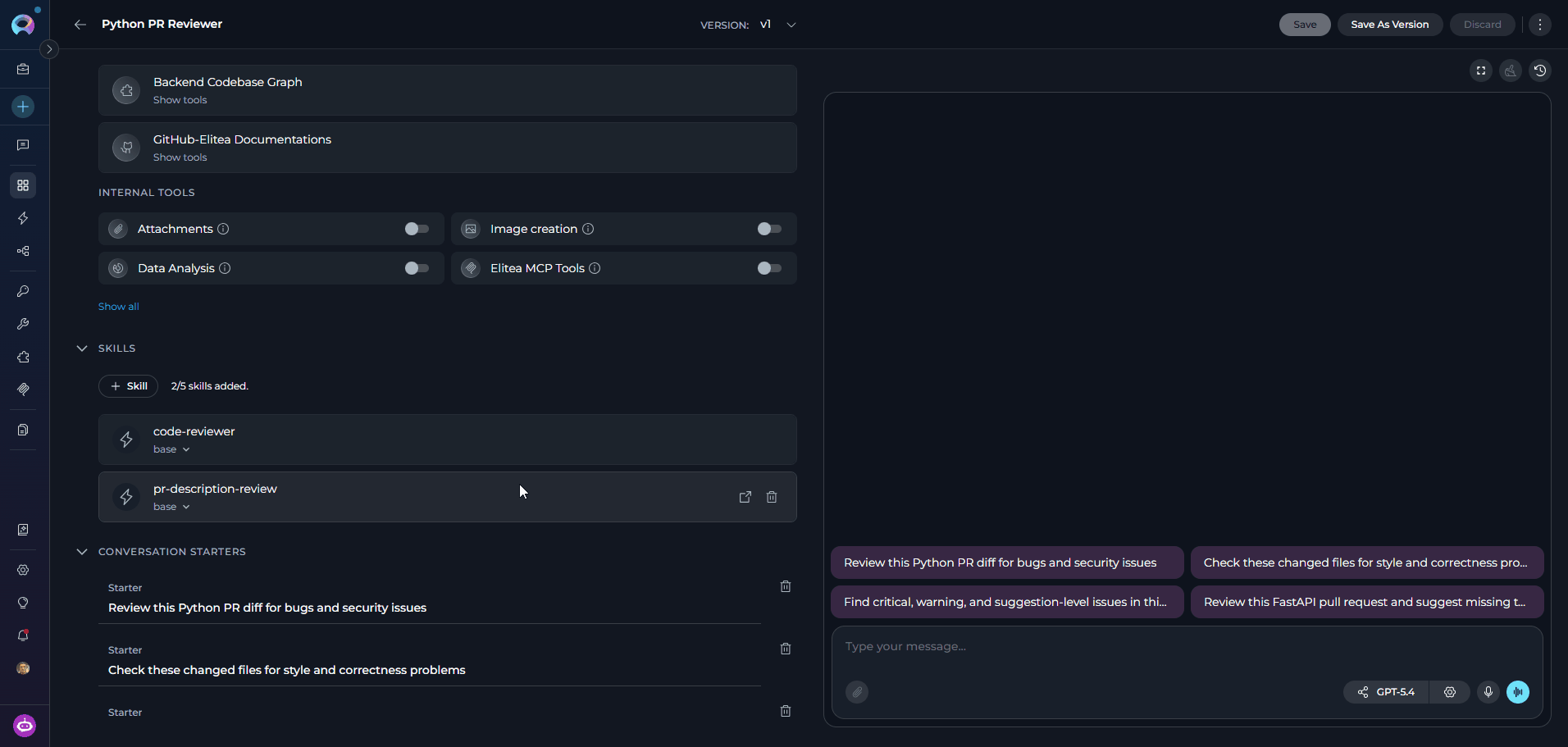Click Data Analysis info icon
Screen dimensions: 1568x747
click(225, 268)
